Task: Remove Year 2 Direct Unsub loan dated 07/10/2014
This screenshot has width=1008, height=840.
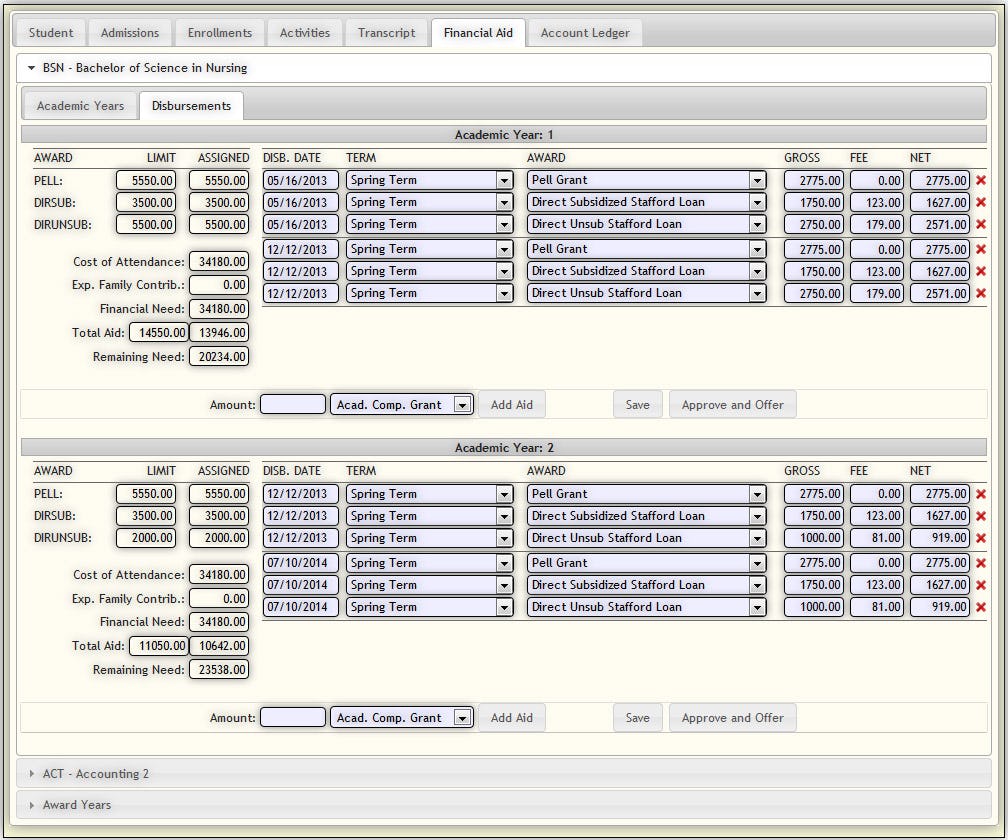Action: point(980,608)
